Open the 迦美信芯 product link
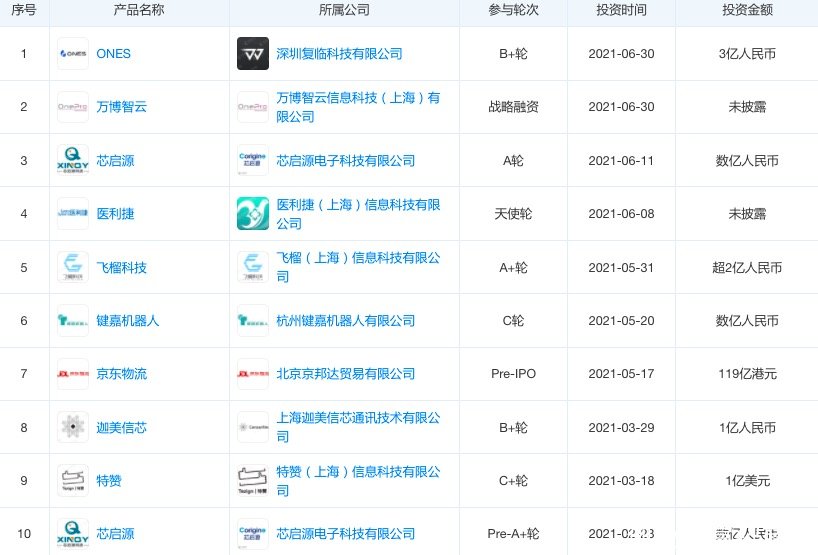The width and height of the screenshot is (818, 555). [122, 427]
